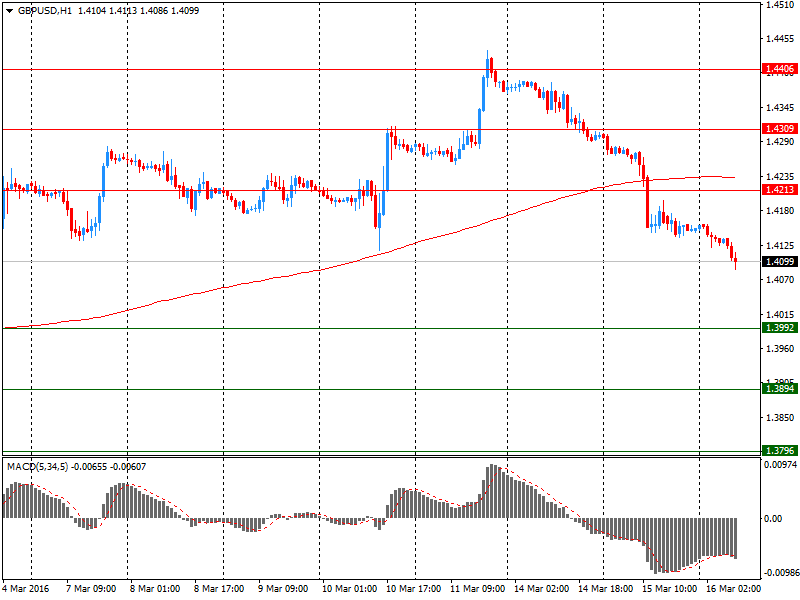Select the 1.4213 red level label
Image resolution: width=800 pixels, height=600 pixels.
point(780,190)
